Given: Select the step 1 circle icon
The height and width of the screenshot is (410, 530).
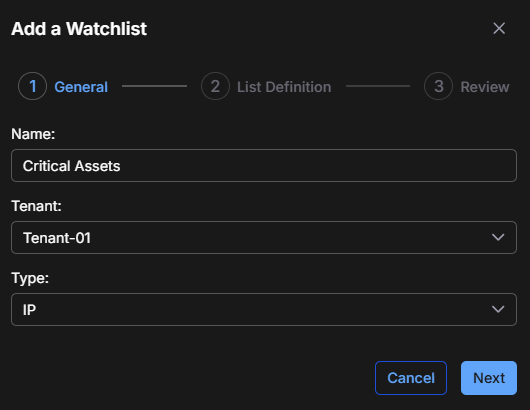Looking at the screenshot, I should [x=32, y=86].
